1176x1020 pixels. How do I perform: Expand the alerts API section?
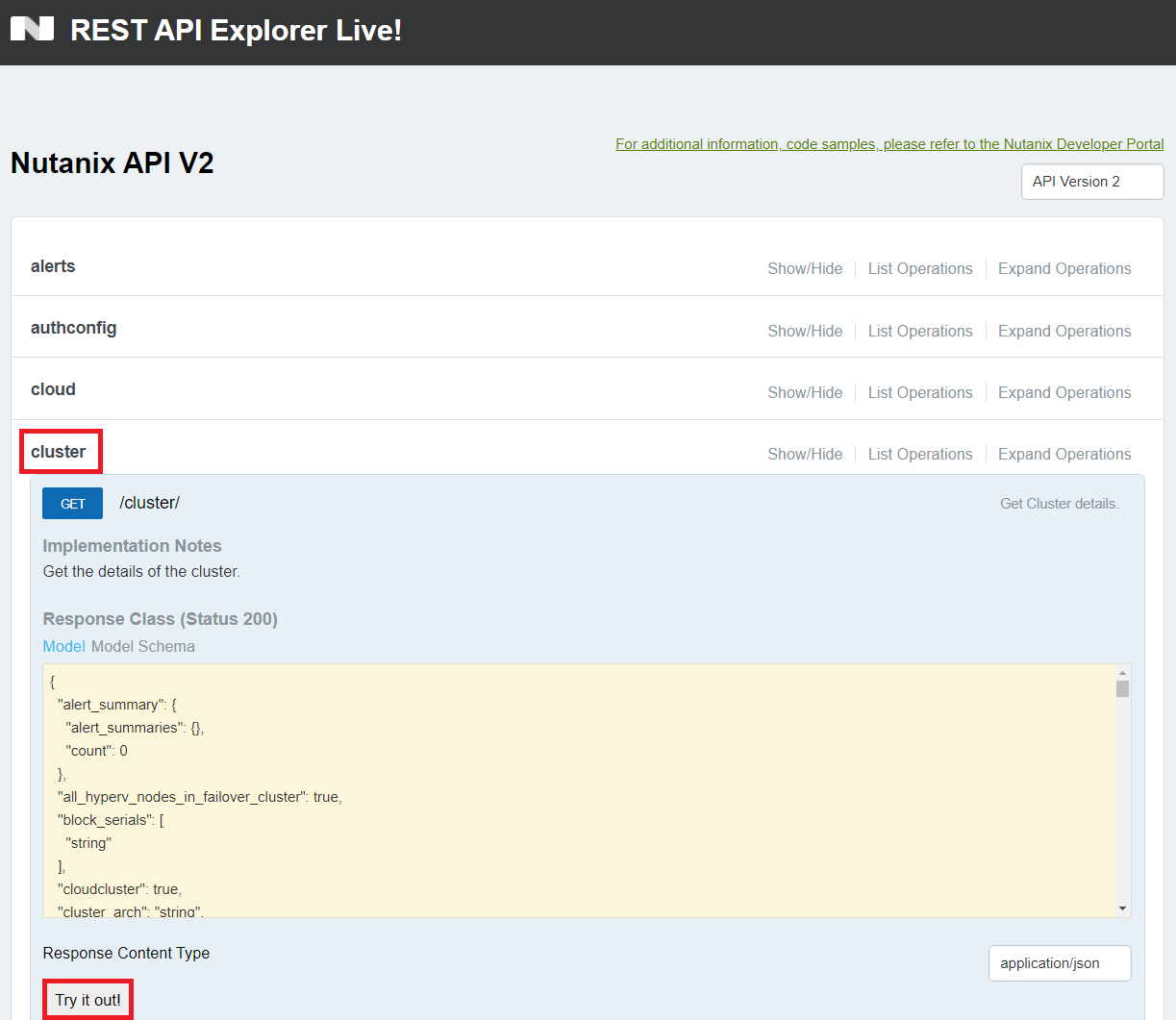tap(53, 266)
